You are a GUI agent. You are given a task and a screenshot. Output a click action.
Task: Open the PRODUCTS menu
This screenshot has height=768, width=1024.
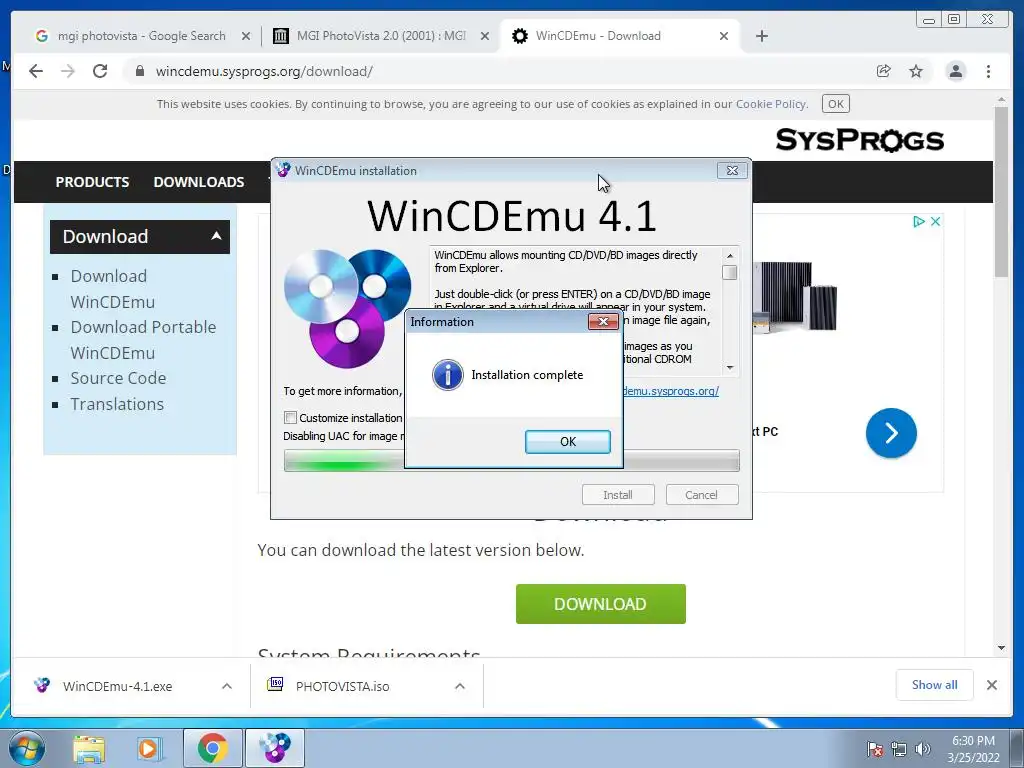pyautogui.click(x=92, y=182)
